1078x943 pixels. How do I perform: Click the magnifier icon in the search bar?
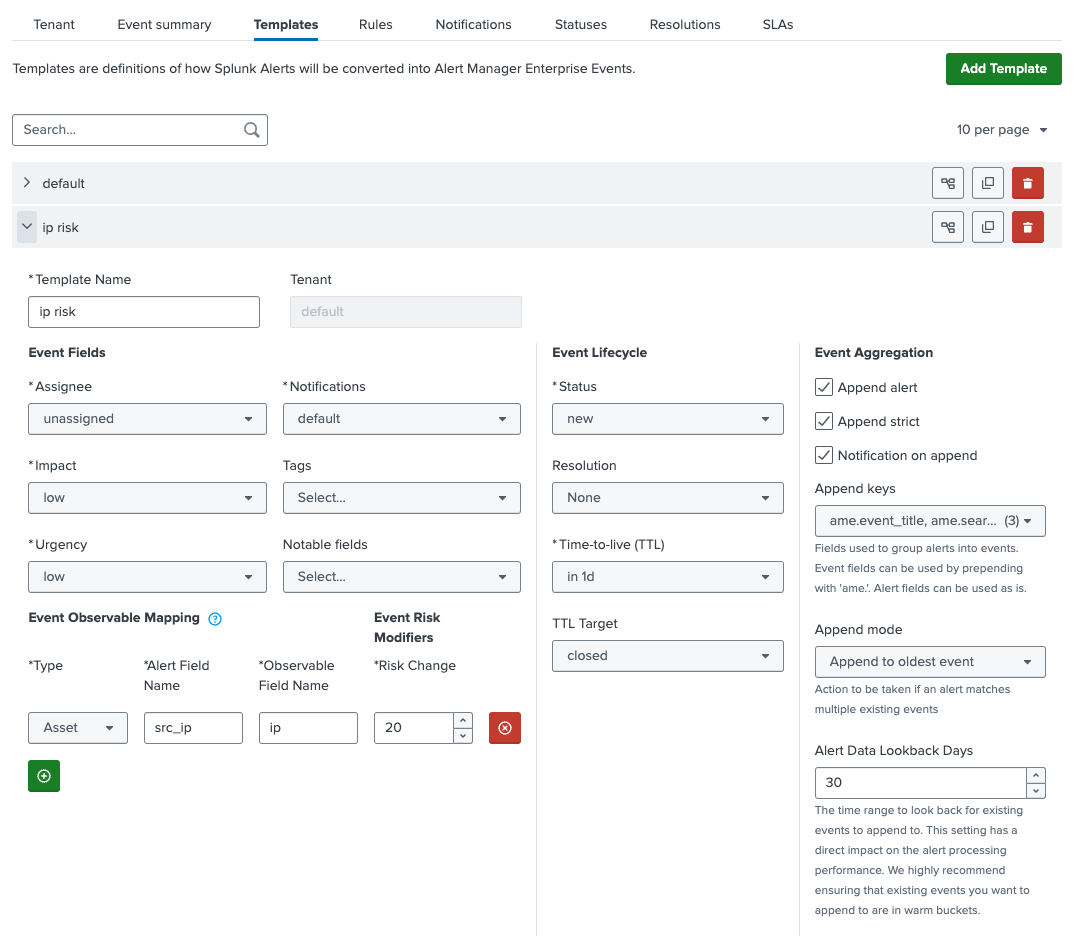click(x=251, y=130)
